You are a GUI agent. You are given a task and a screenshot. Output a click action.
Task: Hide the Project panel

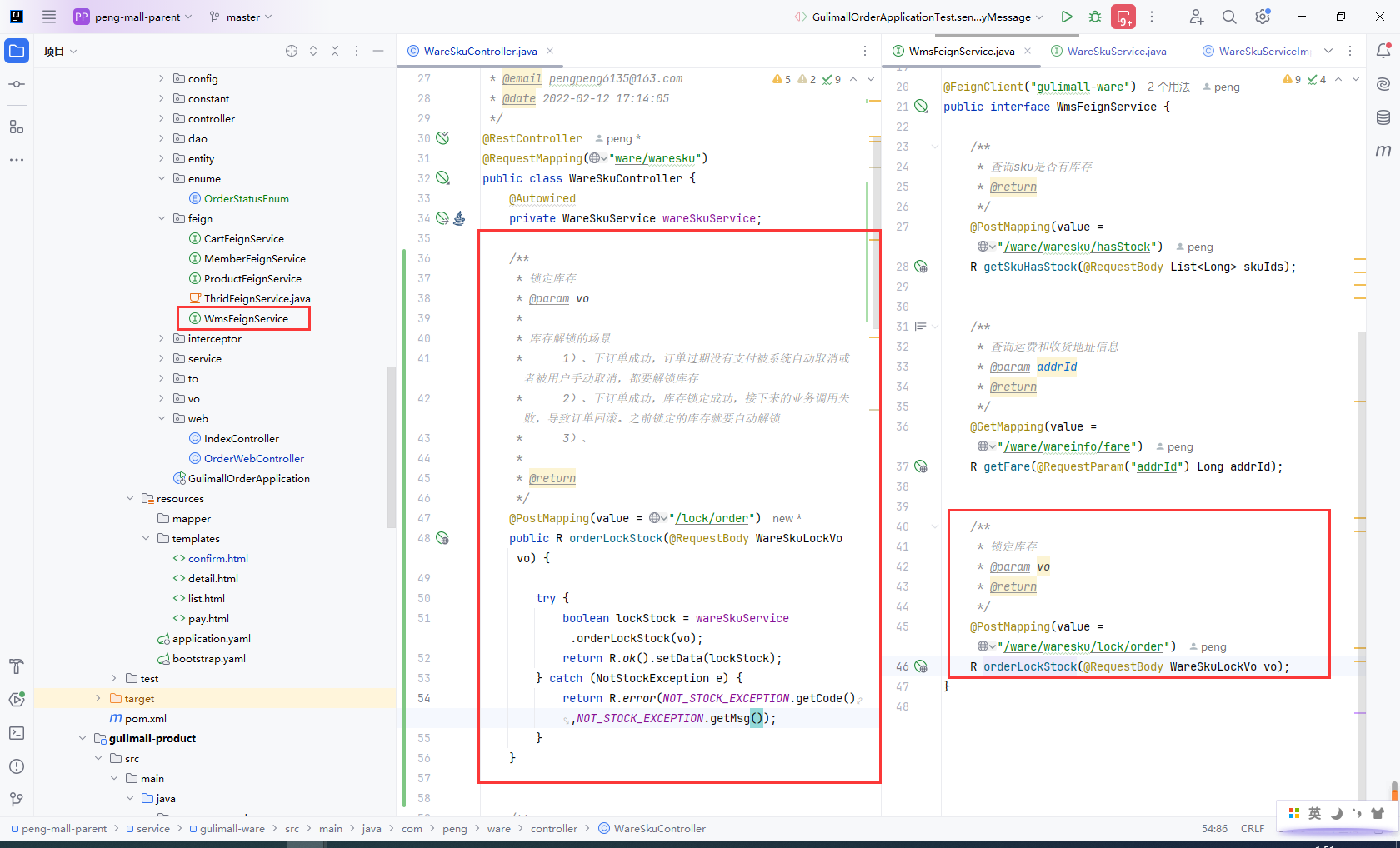tap(378, 51)
